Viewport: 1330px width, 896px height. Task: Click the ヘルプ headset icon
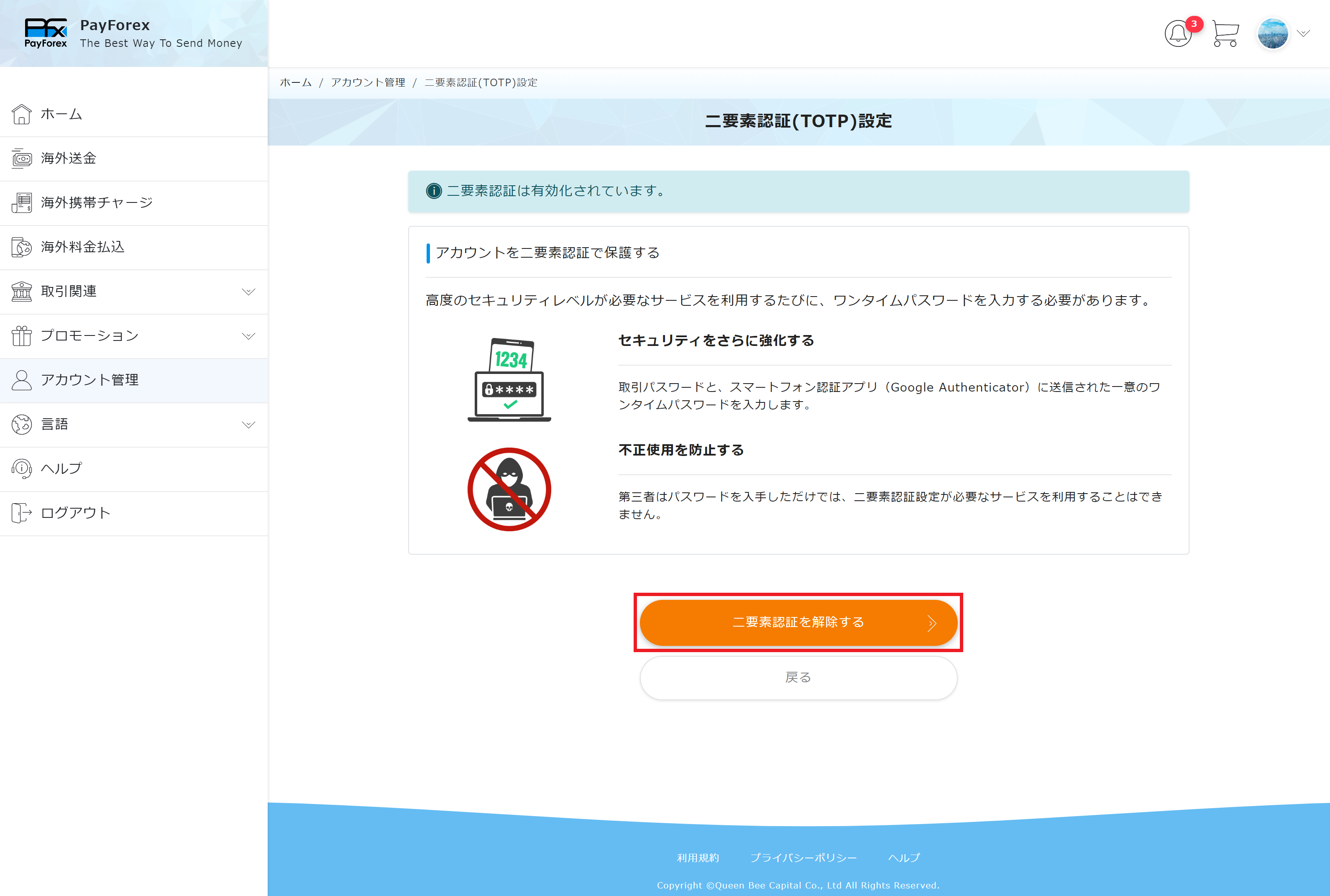pyautogui.click(x=22, y=468)
